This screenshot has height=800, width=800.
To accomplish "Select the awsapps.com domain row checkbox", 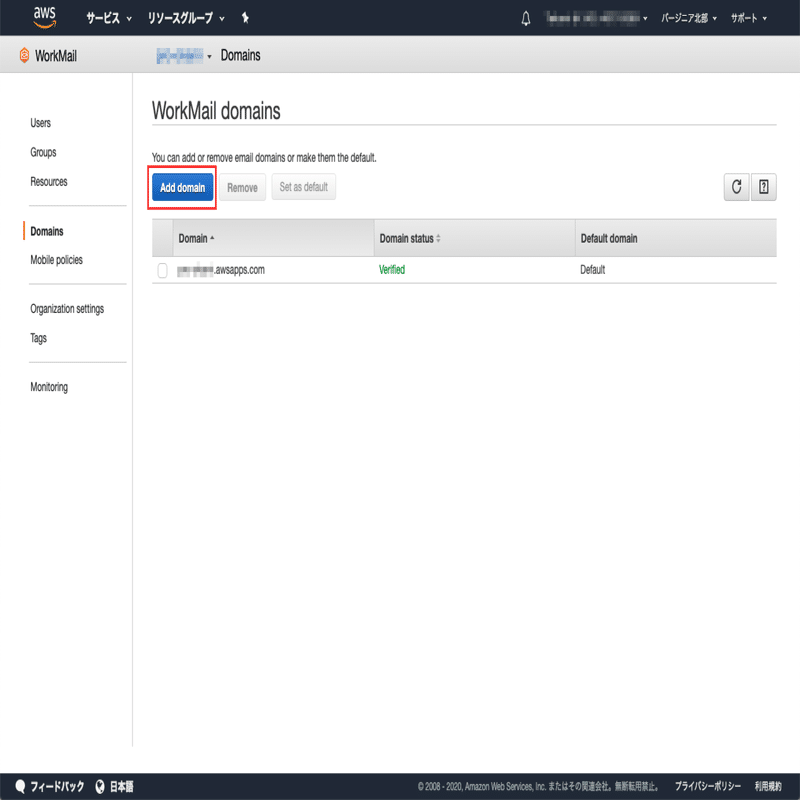I will (x=162, y=269).
